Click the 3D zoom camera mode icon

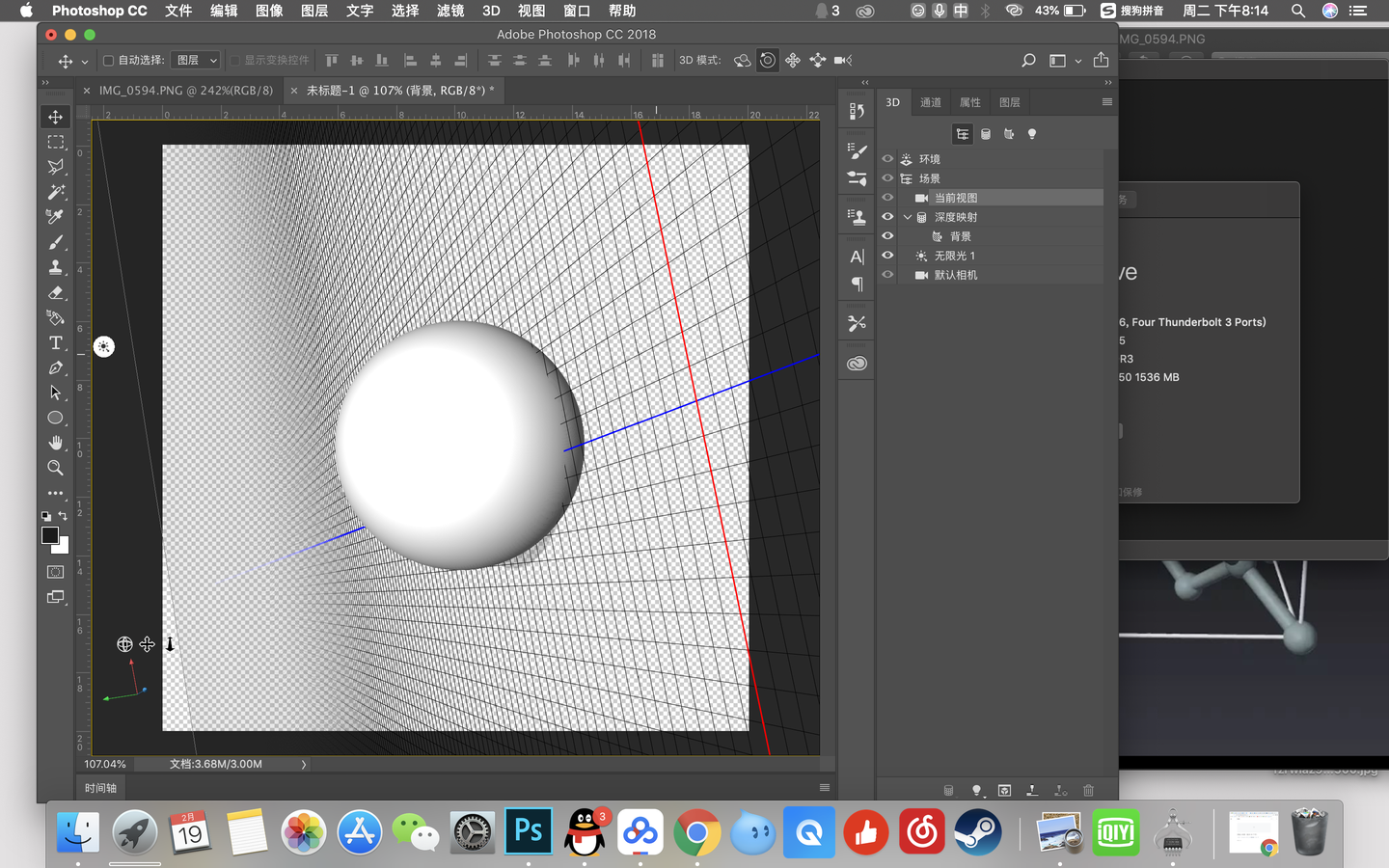[x=843, y=60]
